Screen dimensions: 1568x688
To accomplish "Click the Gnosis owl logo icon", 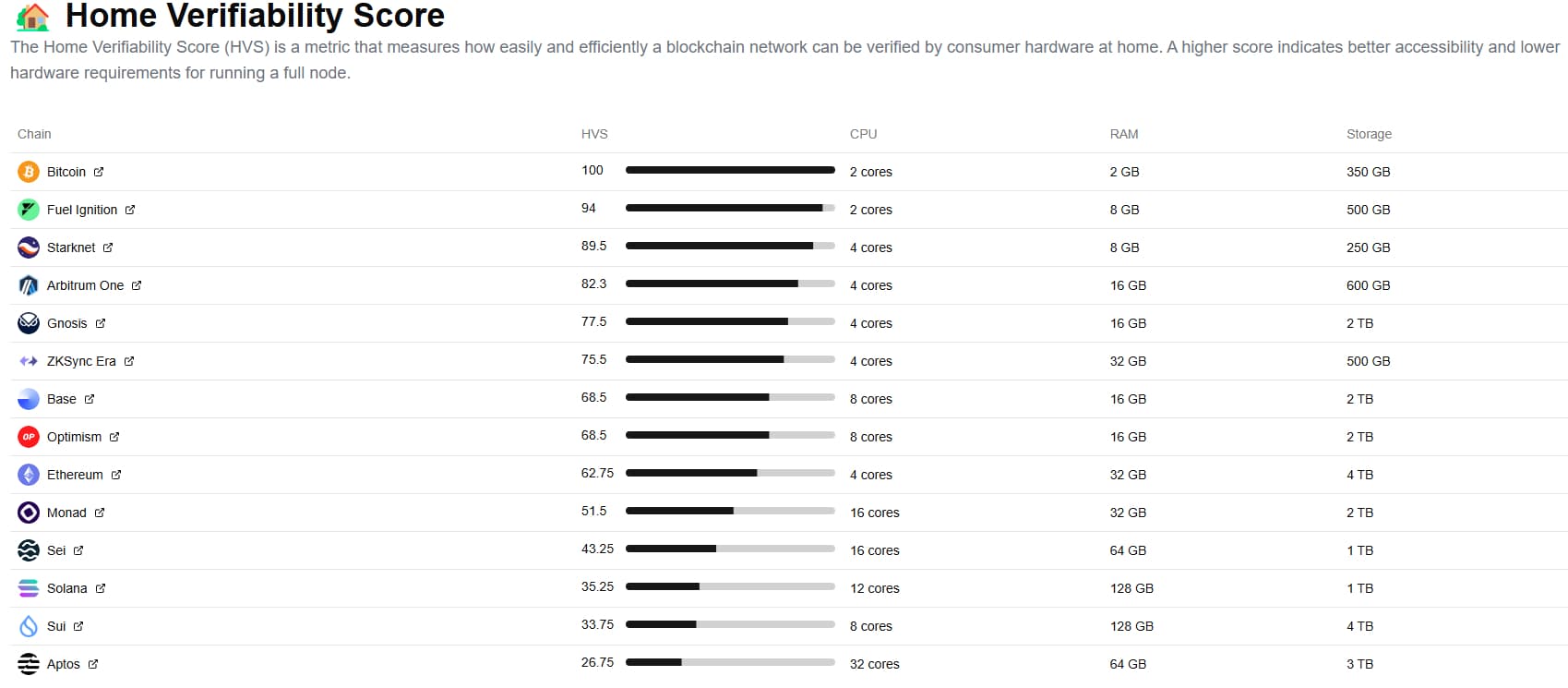I will pos(29,323).
